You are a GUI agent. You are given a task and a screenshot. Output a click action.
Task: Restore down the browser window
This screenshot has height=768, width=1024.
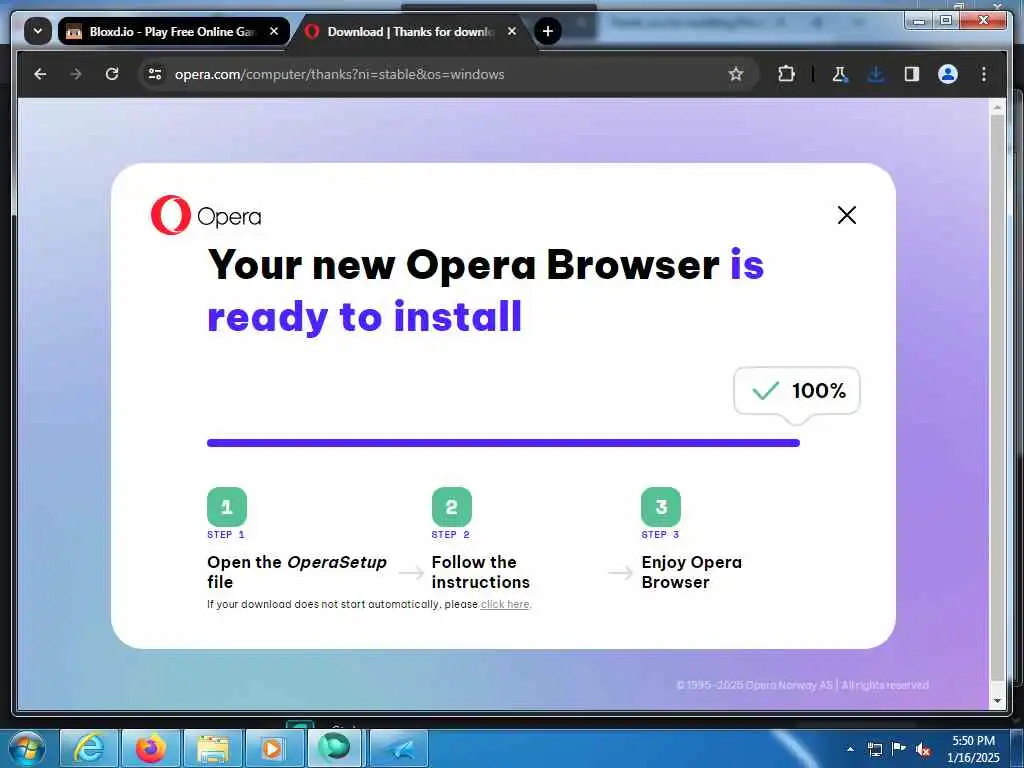(946, 21)
